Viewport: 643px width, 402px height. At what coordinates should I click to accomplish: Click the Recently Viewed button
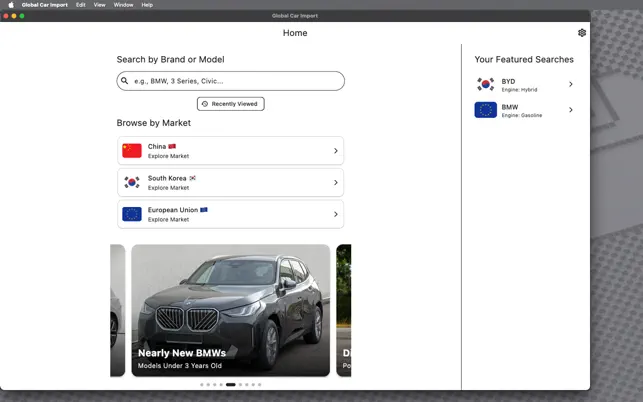(x=230, y=104)
